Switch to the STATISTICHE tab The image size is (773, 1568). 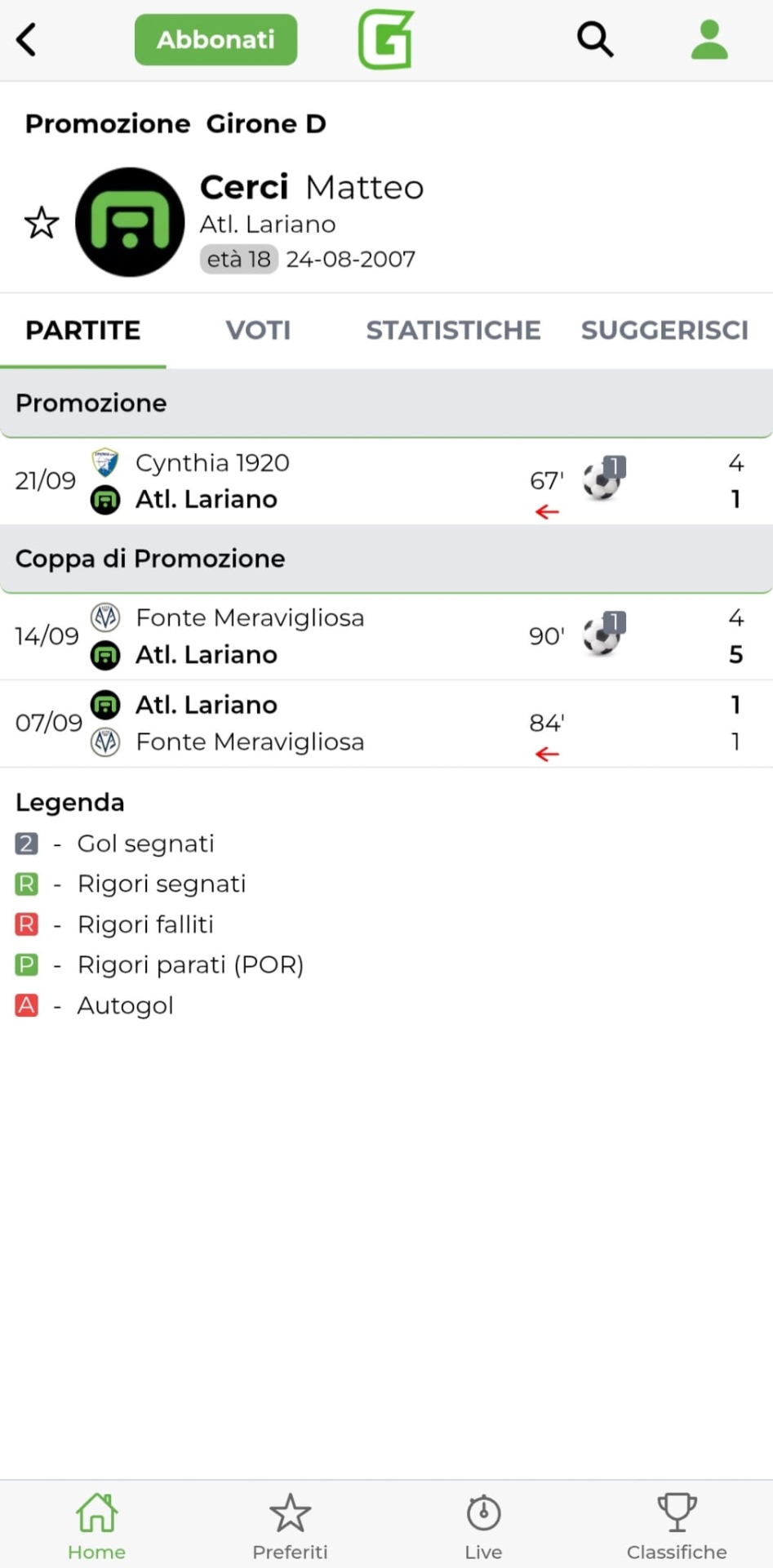[453, 330]
